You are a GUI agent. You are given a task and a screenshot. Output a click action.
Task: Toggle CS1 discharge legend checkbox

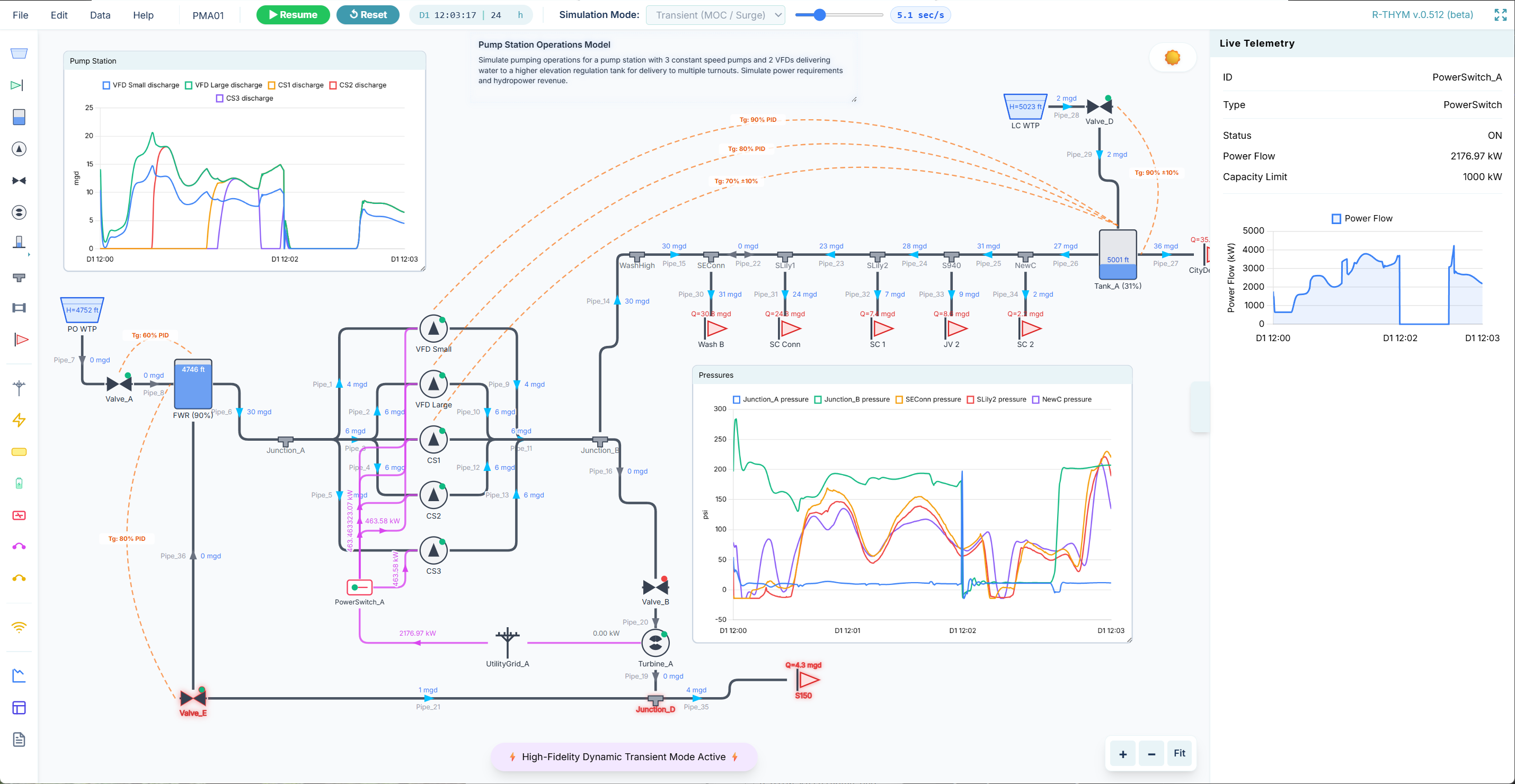(272, 85)
